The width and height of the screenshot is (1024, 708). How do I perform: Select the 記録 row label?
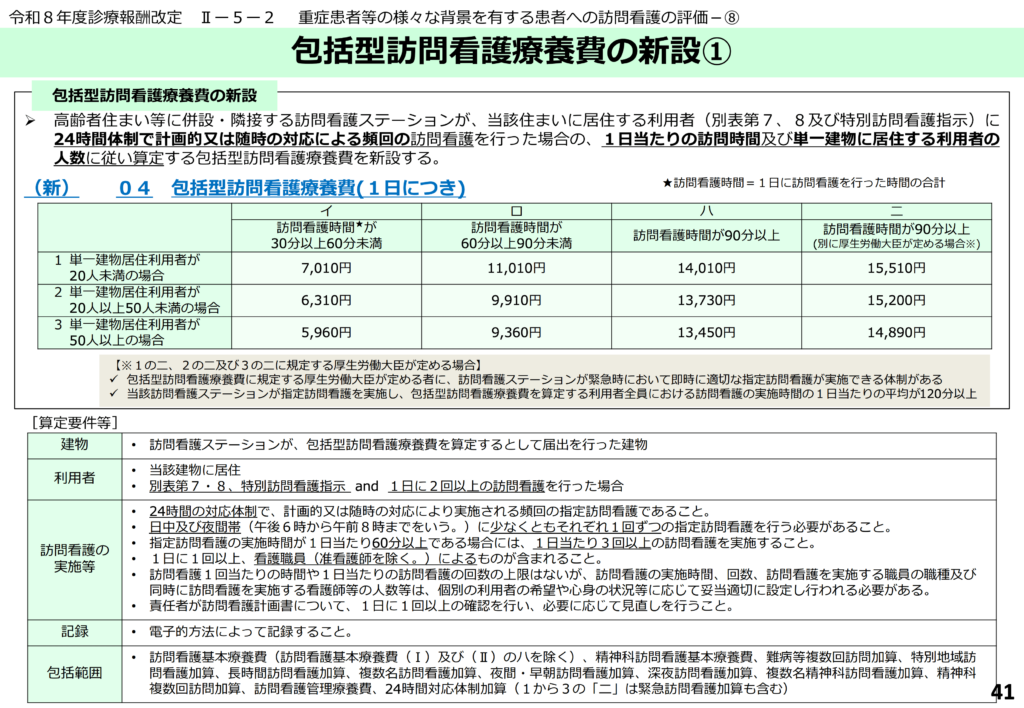(75, 631)
